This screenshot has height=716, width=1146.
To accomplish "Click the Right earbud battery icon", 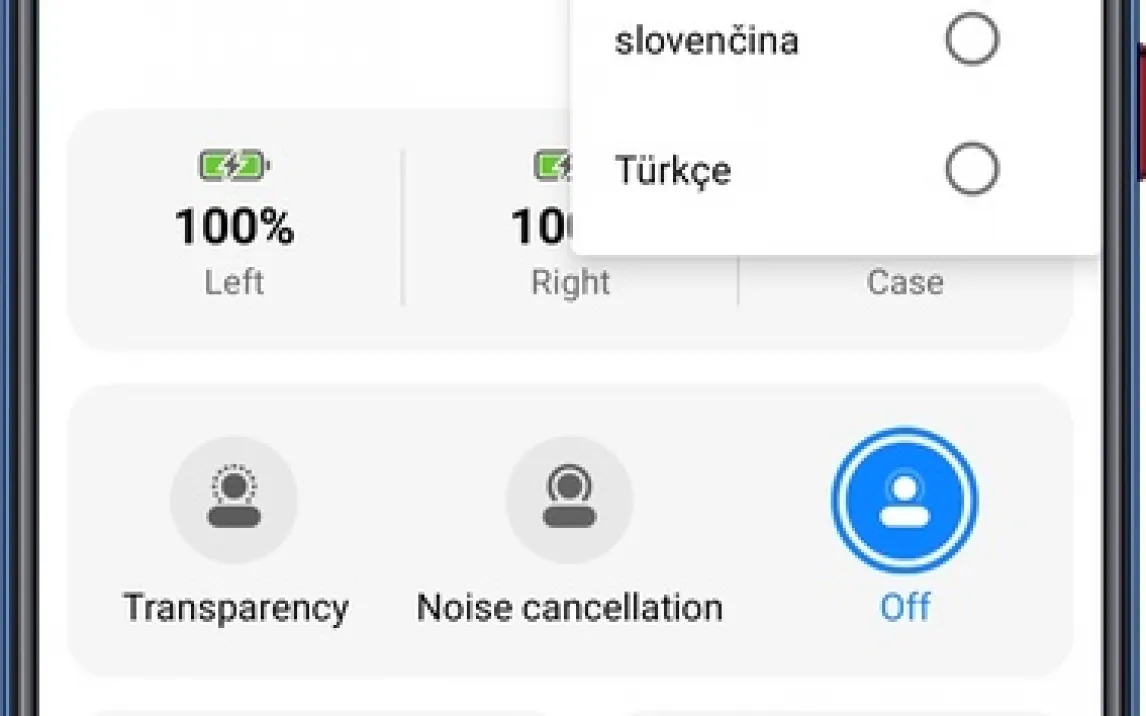I will pos(552,165).
